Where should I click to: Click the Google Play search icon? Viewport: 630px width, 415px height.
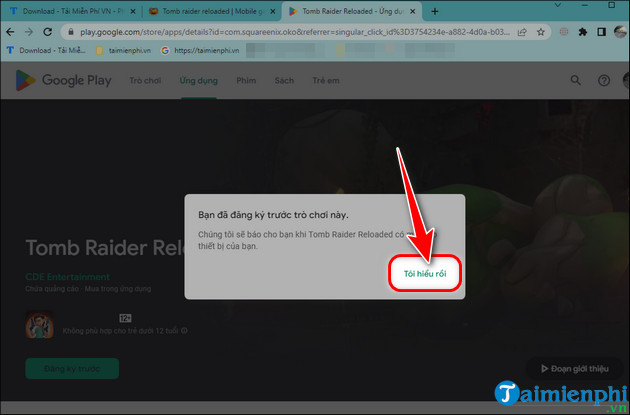click(x=575, y=81)
